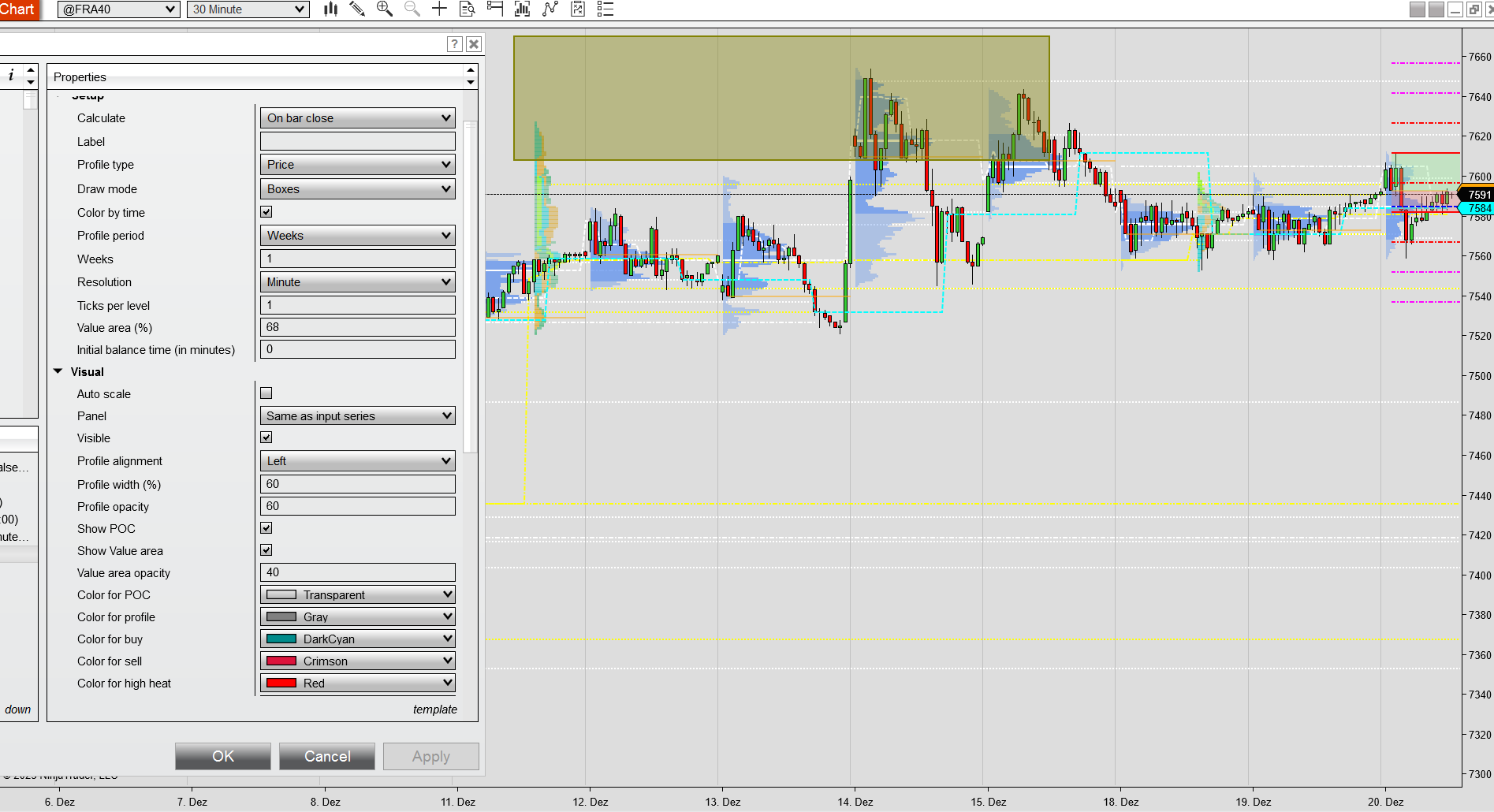
Task: Open the data box document-search icon
Action: (x=468, y=9)
